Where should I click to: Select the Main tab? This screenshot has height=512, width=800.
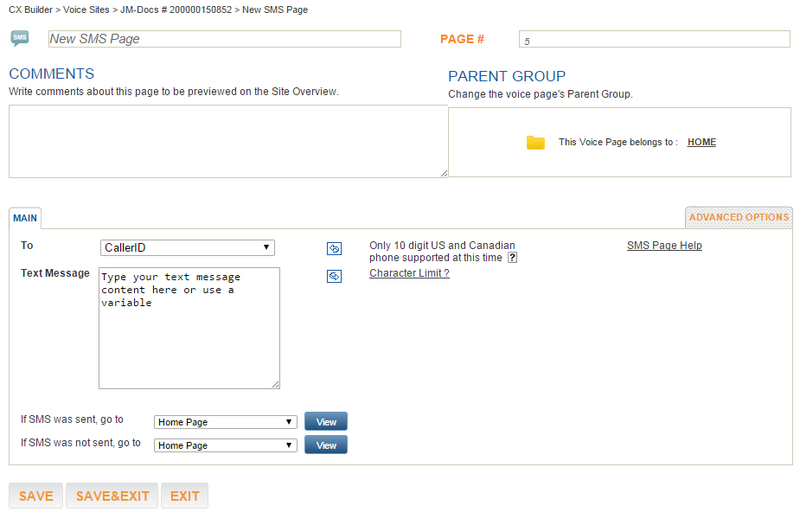25,218
